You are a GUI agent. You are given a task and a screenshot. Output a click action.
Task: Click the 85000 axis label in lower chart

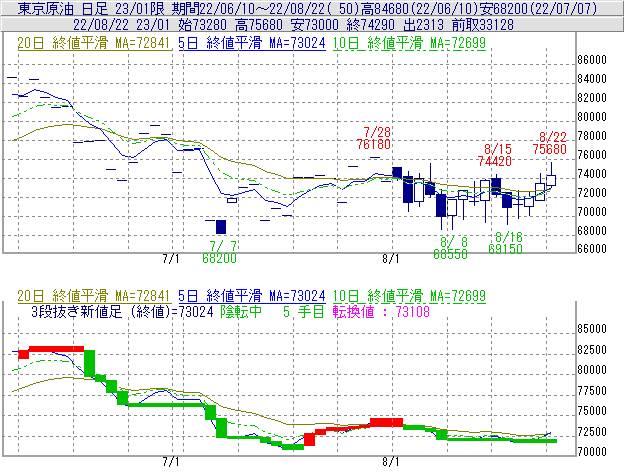point(592,329)
